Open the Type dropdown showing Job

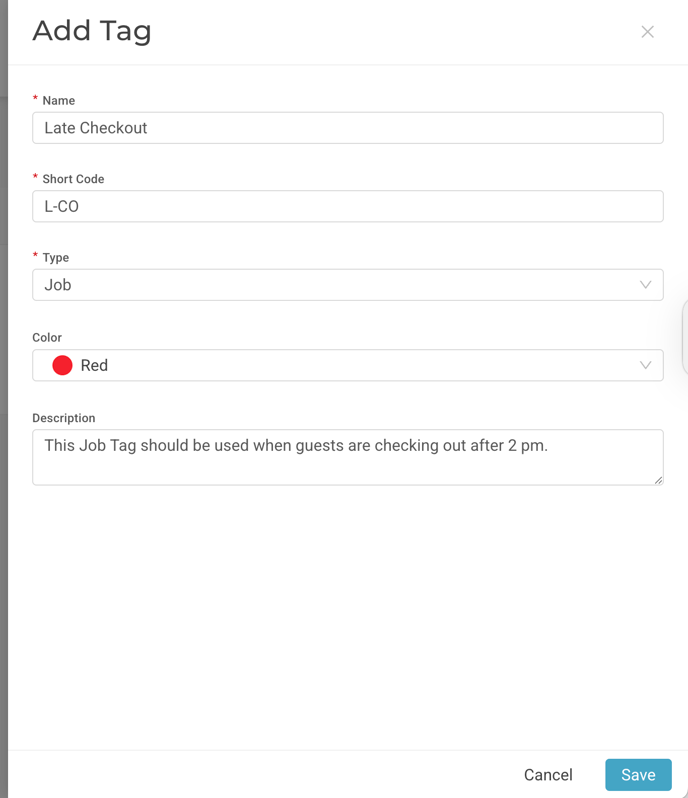[x=348, y=284]
